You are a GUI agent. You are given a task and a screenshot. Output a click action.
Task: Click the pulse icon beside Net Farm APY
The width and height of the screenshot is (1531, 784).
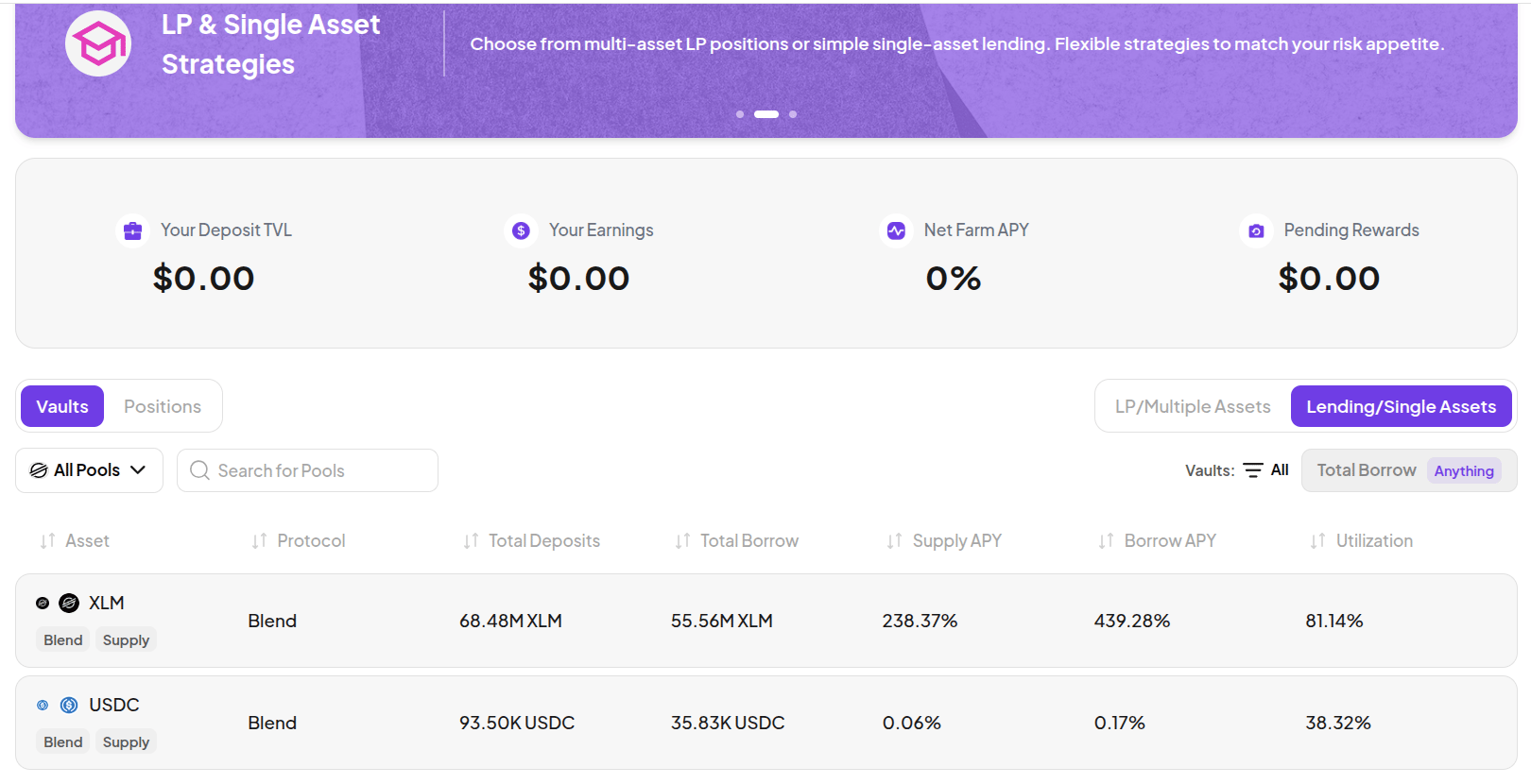(896, 230)
